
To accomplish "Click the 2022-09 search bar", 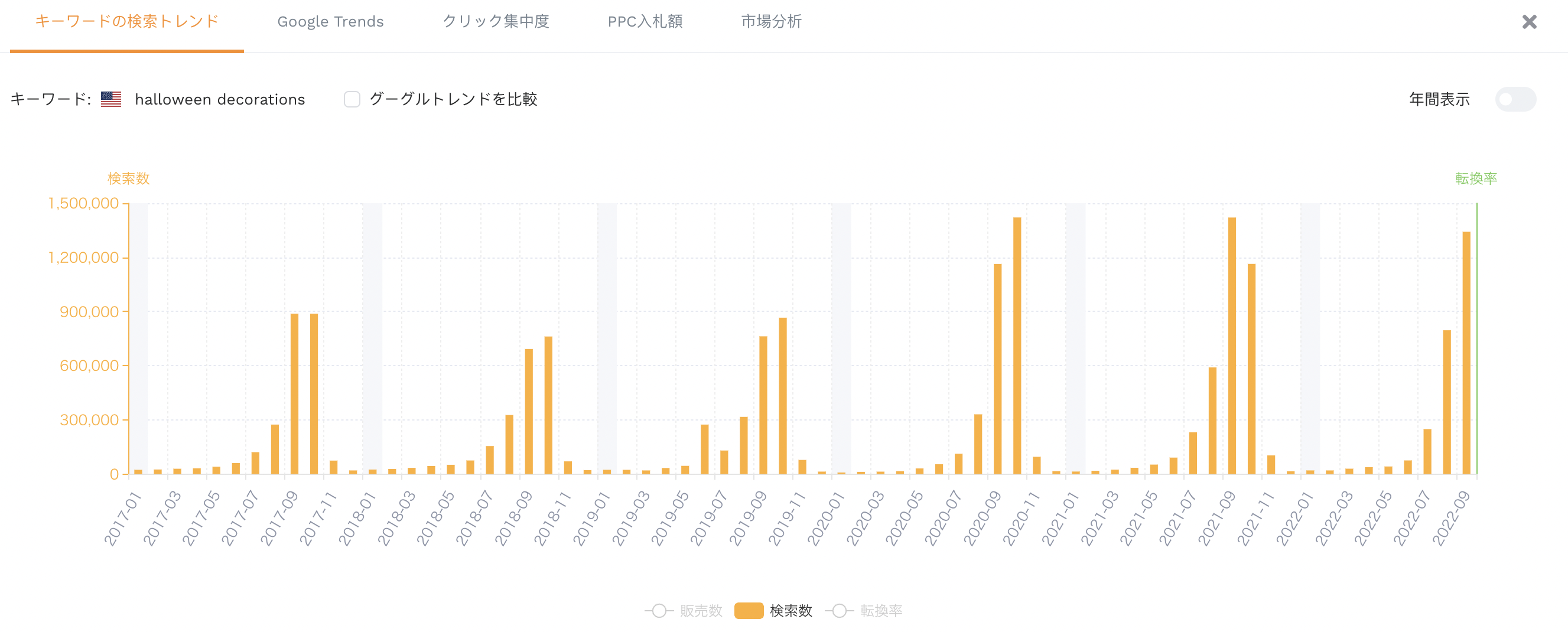I will (1466, 353).
